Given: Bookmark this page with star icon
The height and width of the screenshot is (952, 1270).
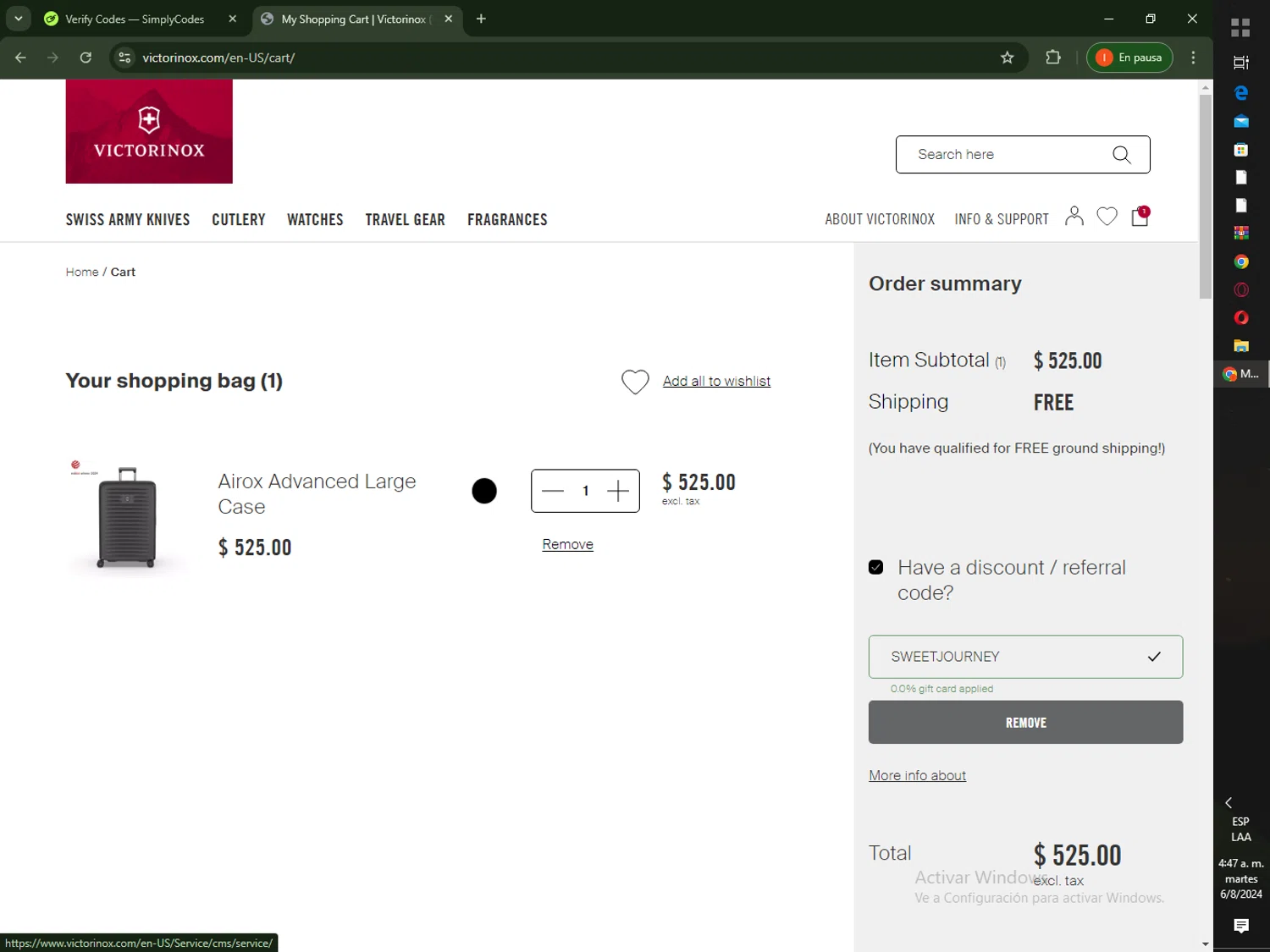Looking at the screenshot, I should point(1007,58).
